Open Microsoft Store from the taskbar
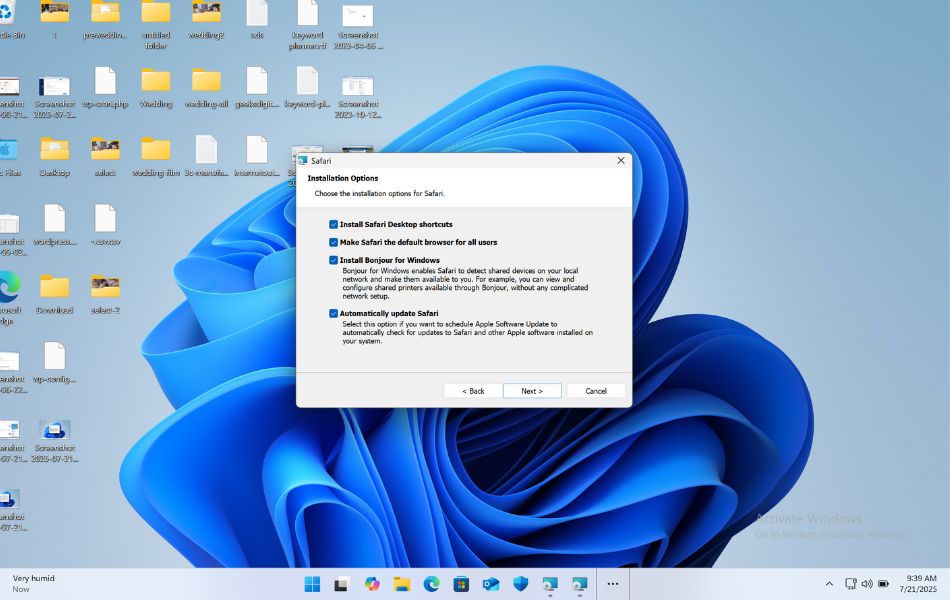 (x=460, y=583)
